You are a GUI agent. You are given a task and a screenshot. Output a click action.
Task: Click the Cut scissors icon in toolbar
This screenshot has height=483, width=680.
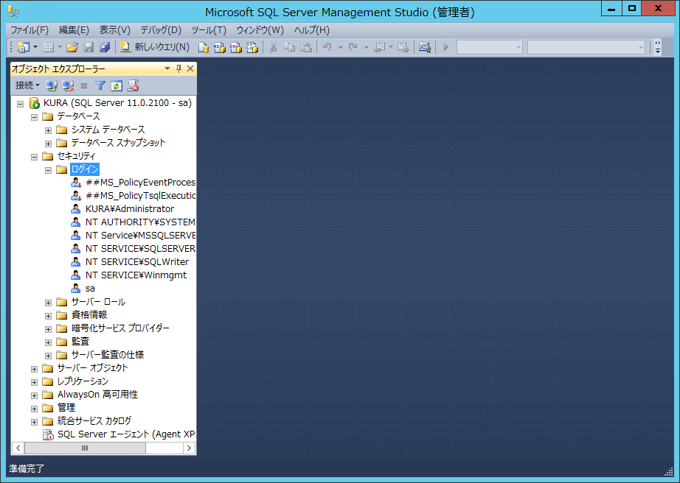[273, 47]
